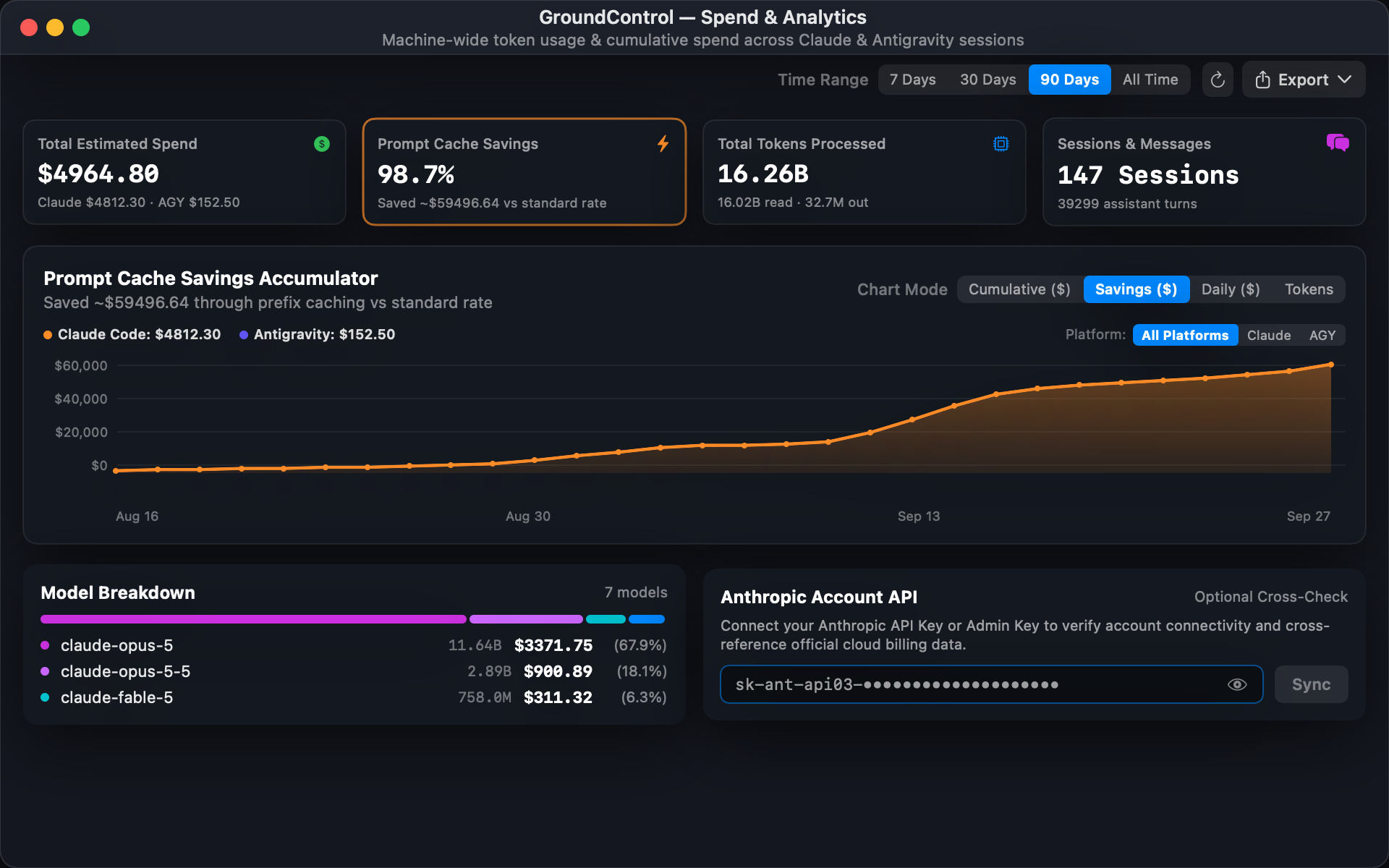The width and height of the screenshot is (1389, 868).
Task: Click the chip icon on Total Tokens Processed
Action: pyautogui.click(x=1001, y=144)
